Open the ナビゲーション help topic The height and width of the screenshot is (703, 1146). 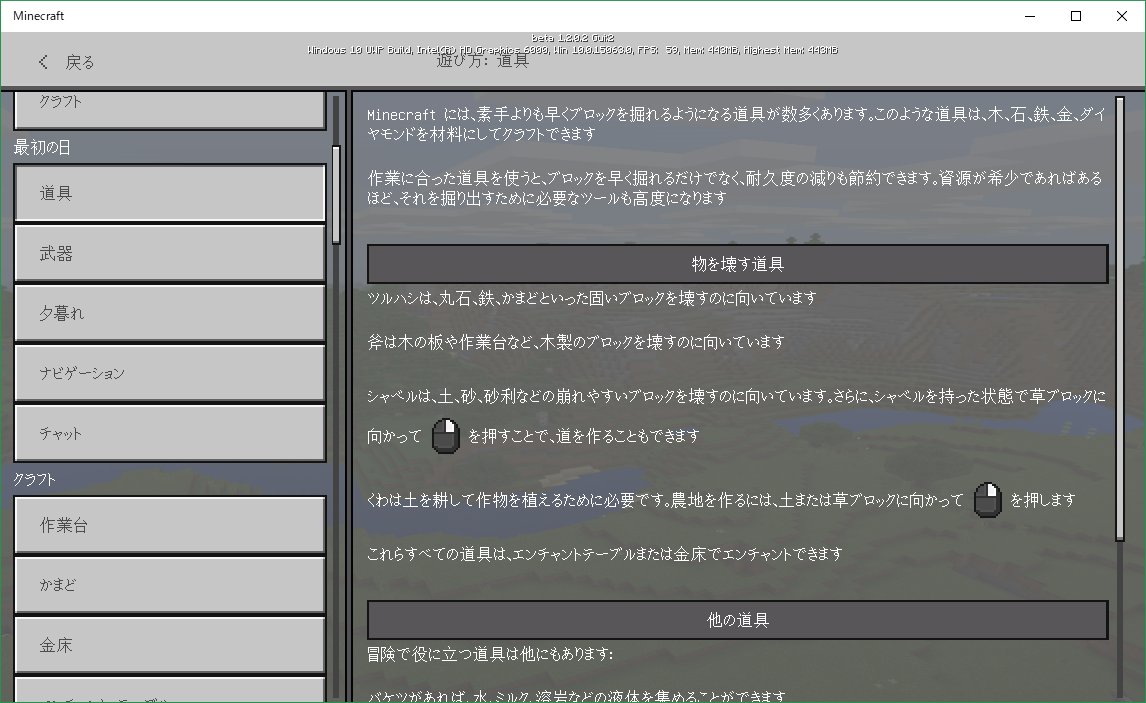(170, 373)
